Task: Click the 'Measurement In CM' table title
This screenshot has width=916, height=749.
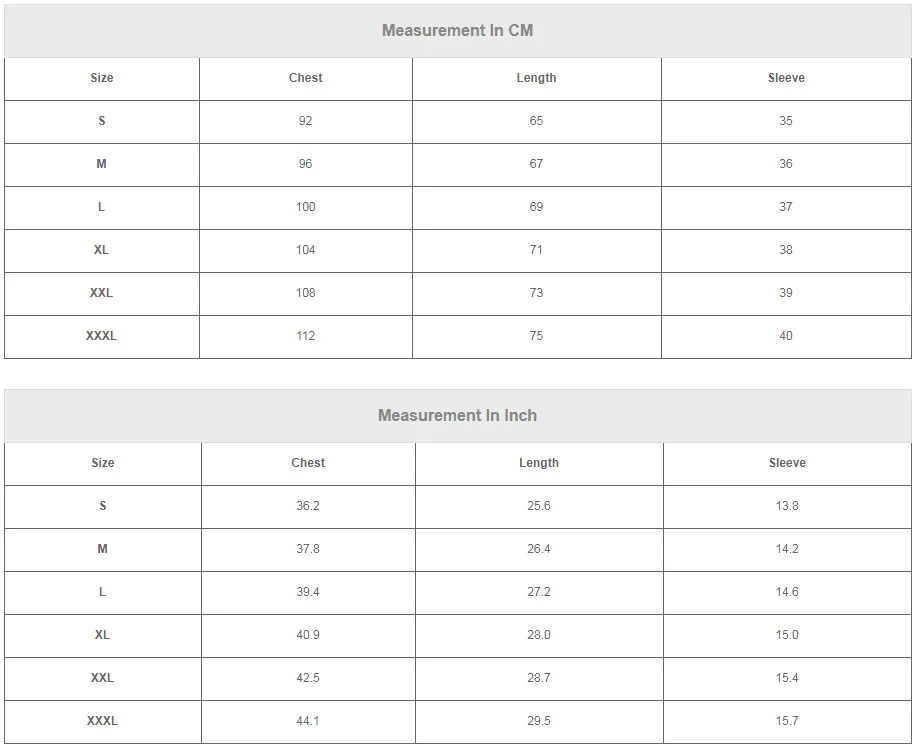Action: pos(457,30)
